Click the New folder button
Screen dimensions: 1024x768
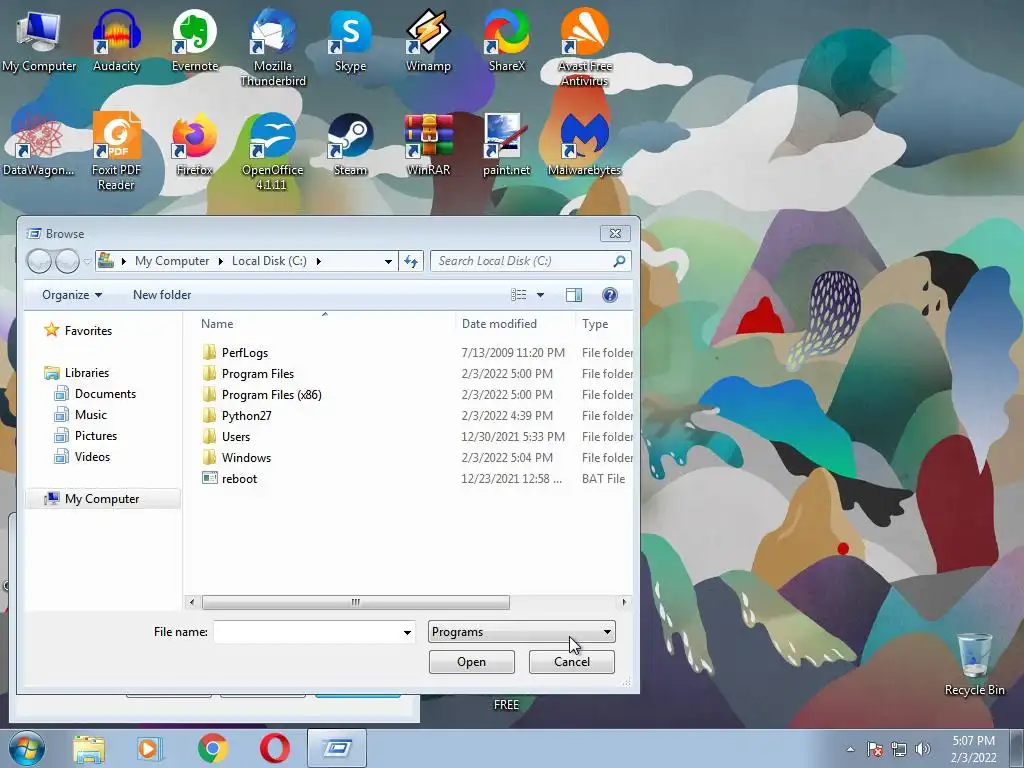click(162, 295)
